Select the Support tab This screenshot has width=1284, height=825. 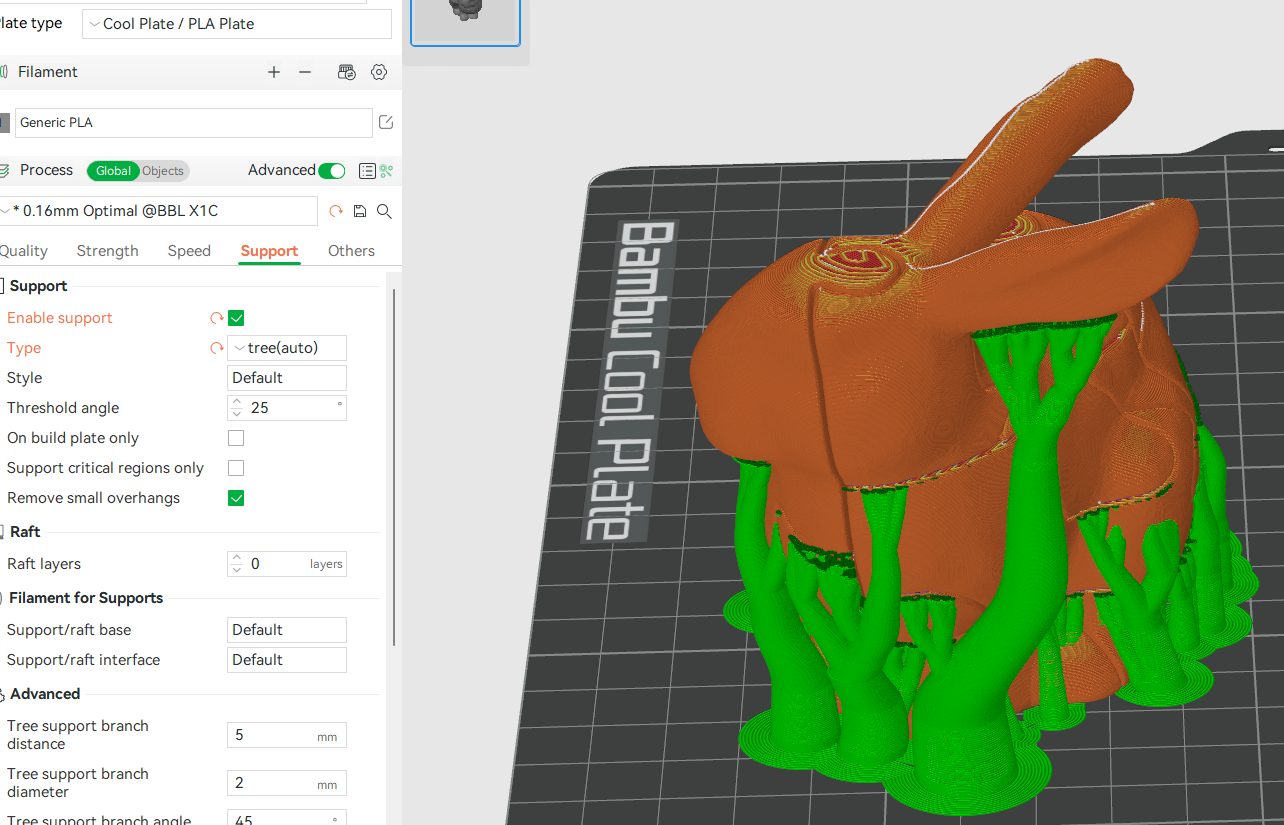tap(269, 251)
